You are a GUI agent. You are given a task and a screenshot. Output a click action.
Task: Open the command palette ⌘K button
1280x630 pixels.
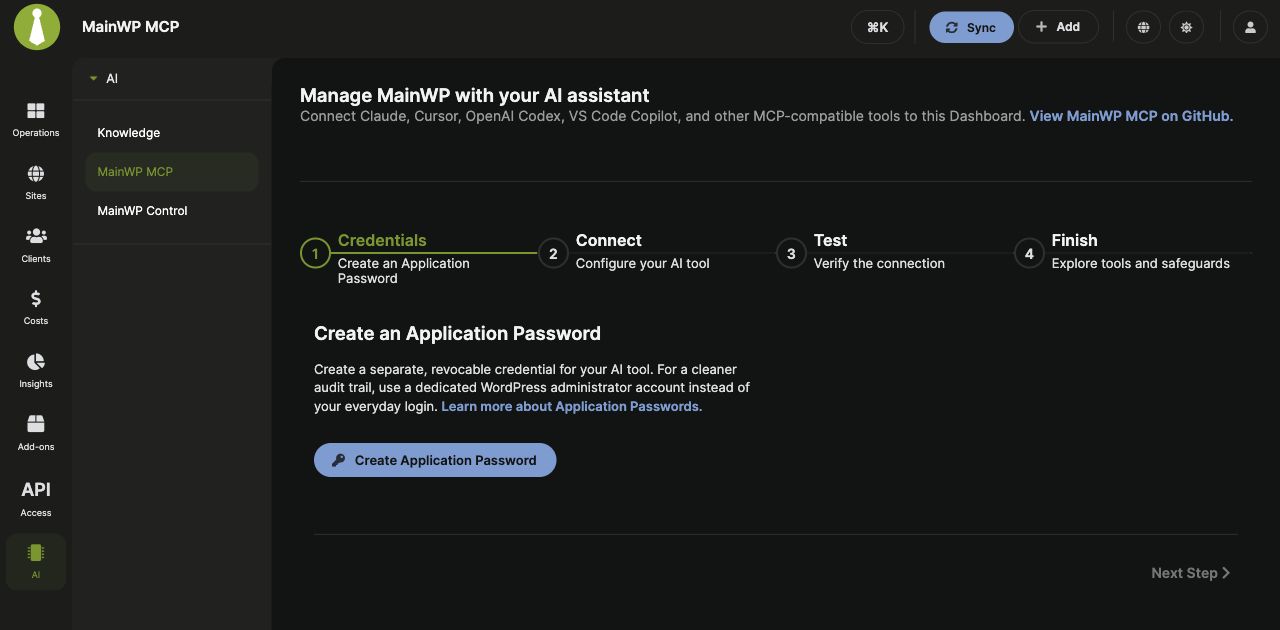[877, 27]
